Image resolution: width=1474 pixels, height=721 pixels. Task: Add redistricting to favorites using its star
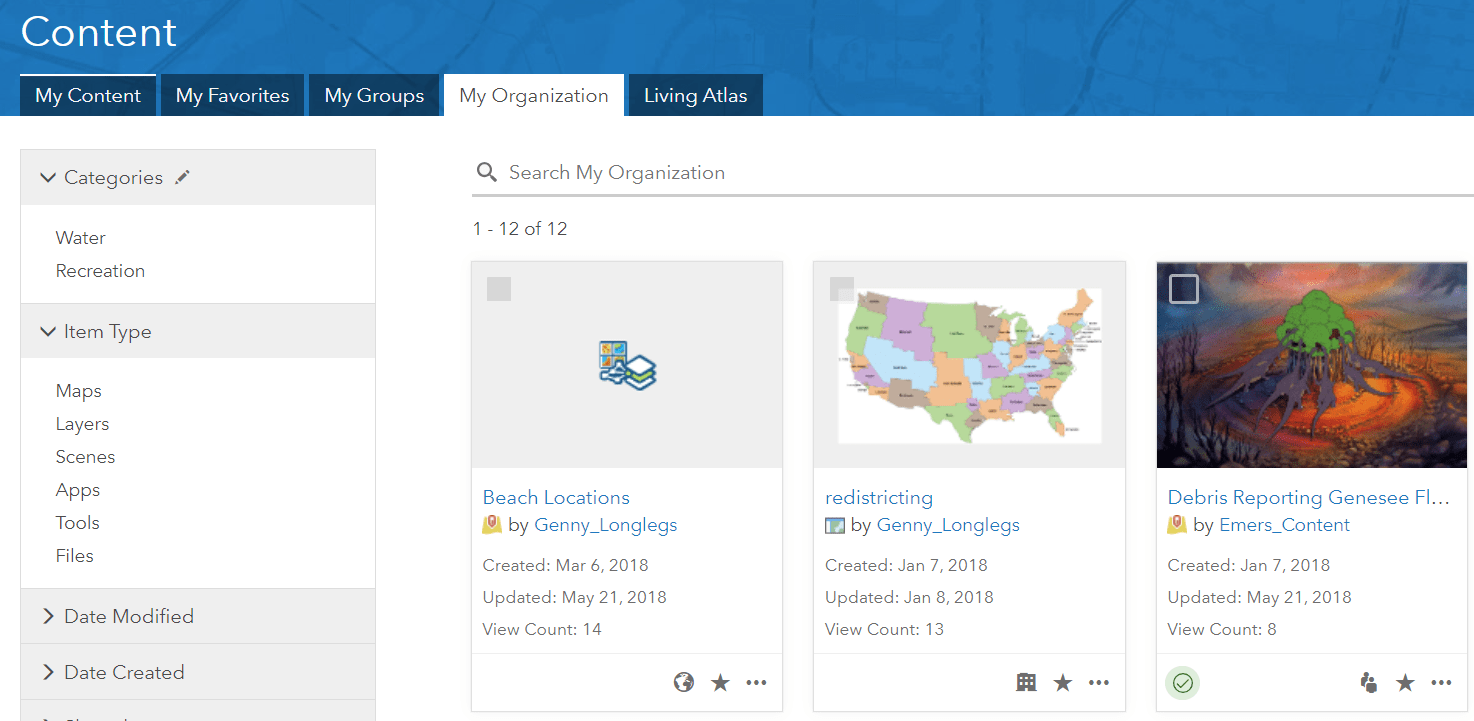1062,683
